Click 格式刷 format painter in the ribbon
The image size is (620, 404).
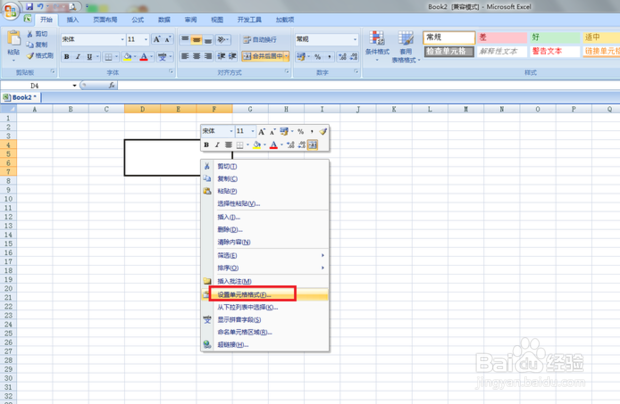click(40, 56)
